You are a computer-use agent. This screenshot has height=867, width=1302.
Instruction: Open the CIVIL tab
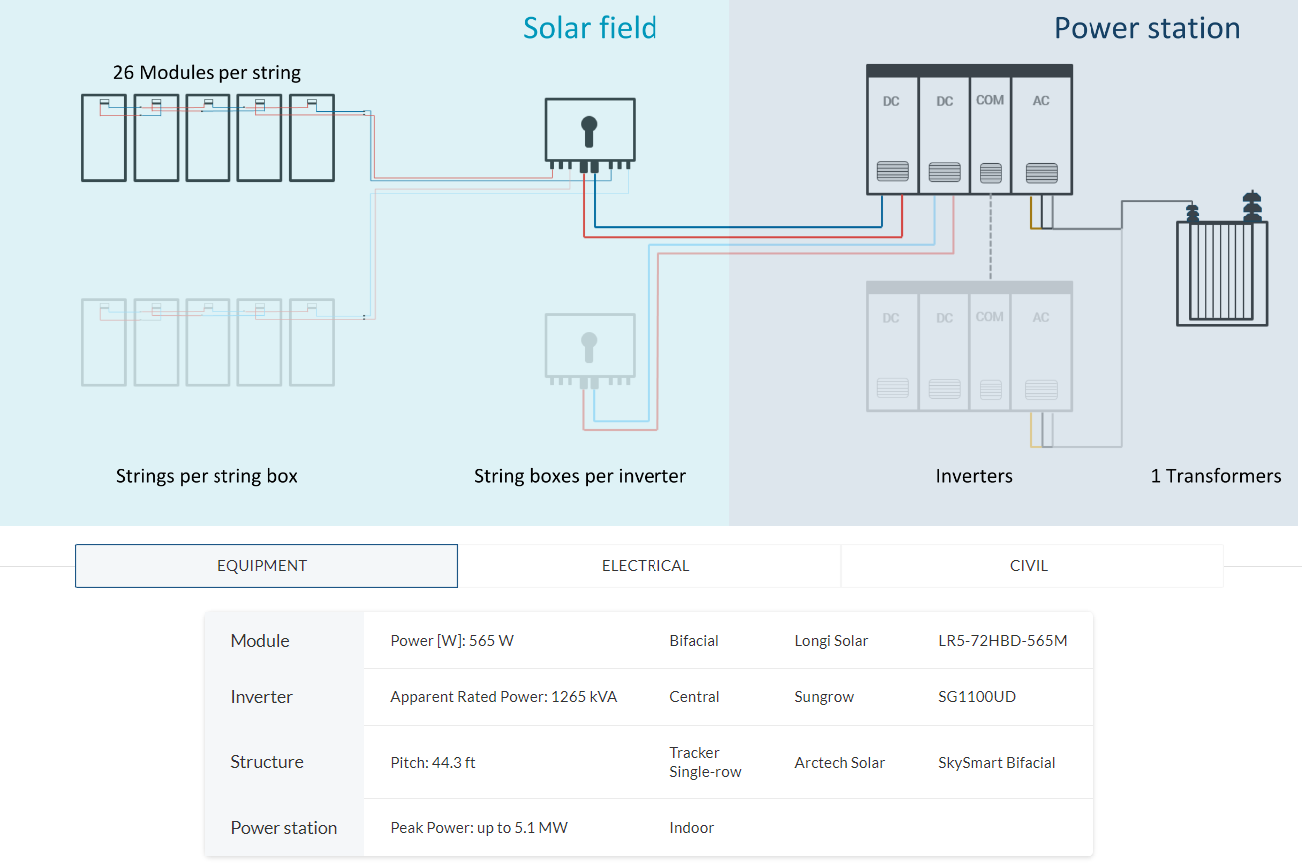coord(1029,566)
